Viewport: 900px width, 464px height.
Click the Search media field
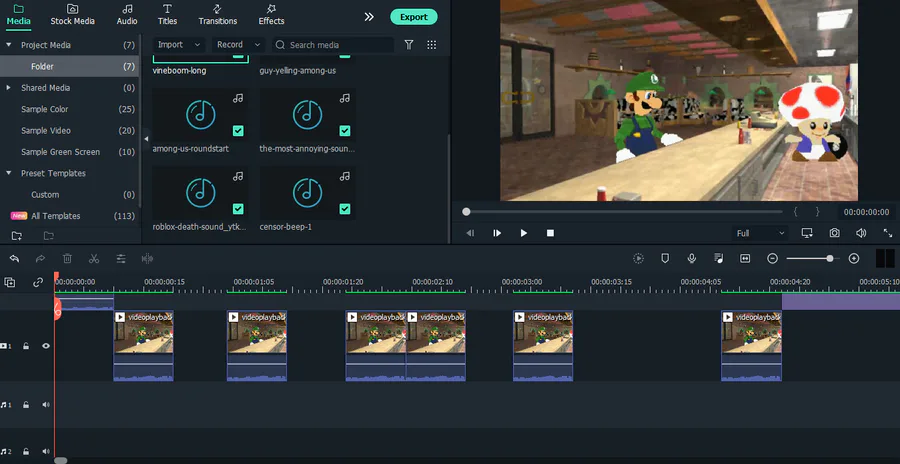[x=333, y=45]
